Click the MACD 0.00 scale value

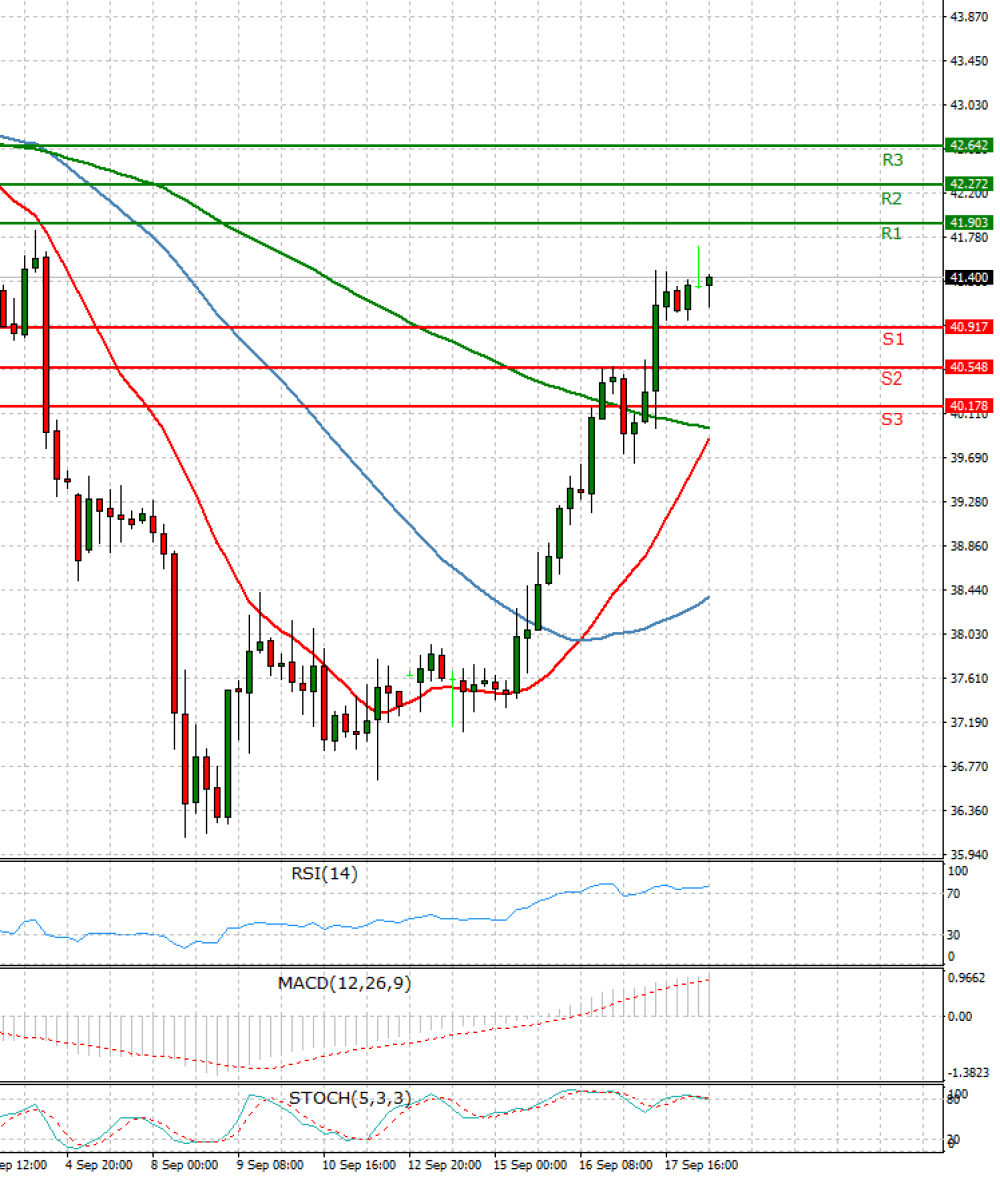click(x=960, y=1017)
